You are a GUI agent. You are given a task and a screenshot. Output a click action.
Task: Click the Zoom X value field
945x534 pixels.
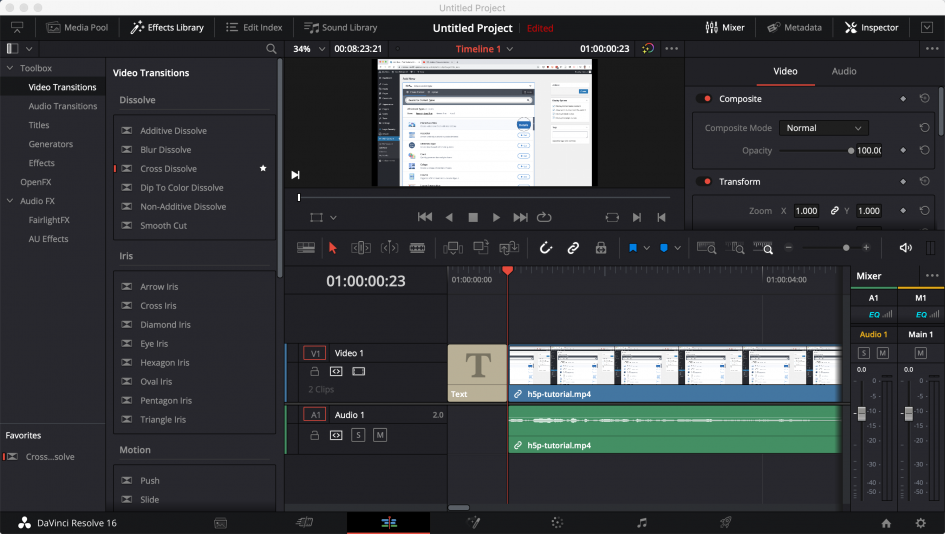click(x=806, y=211)
